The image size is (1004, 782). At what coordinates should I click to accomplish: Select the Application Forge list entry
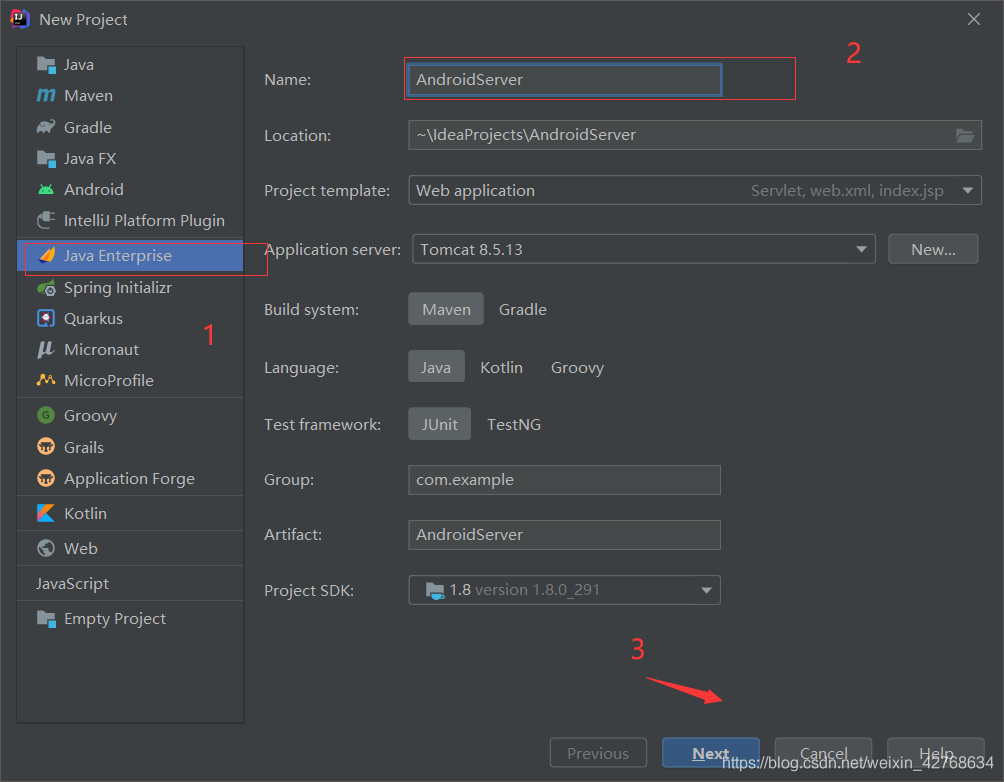point(130,478)
